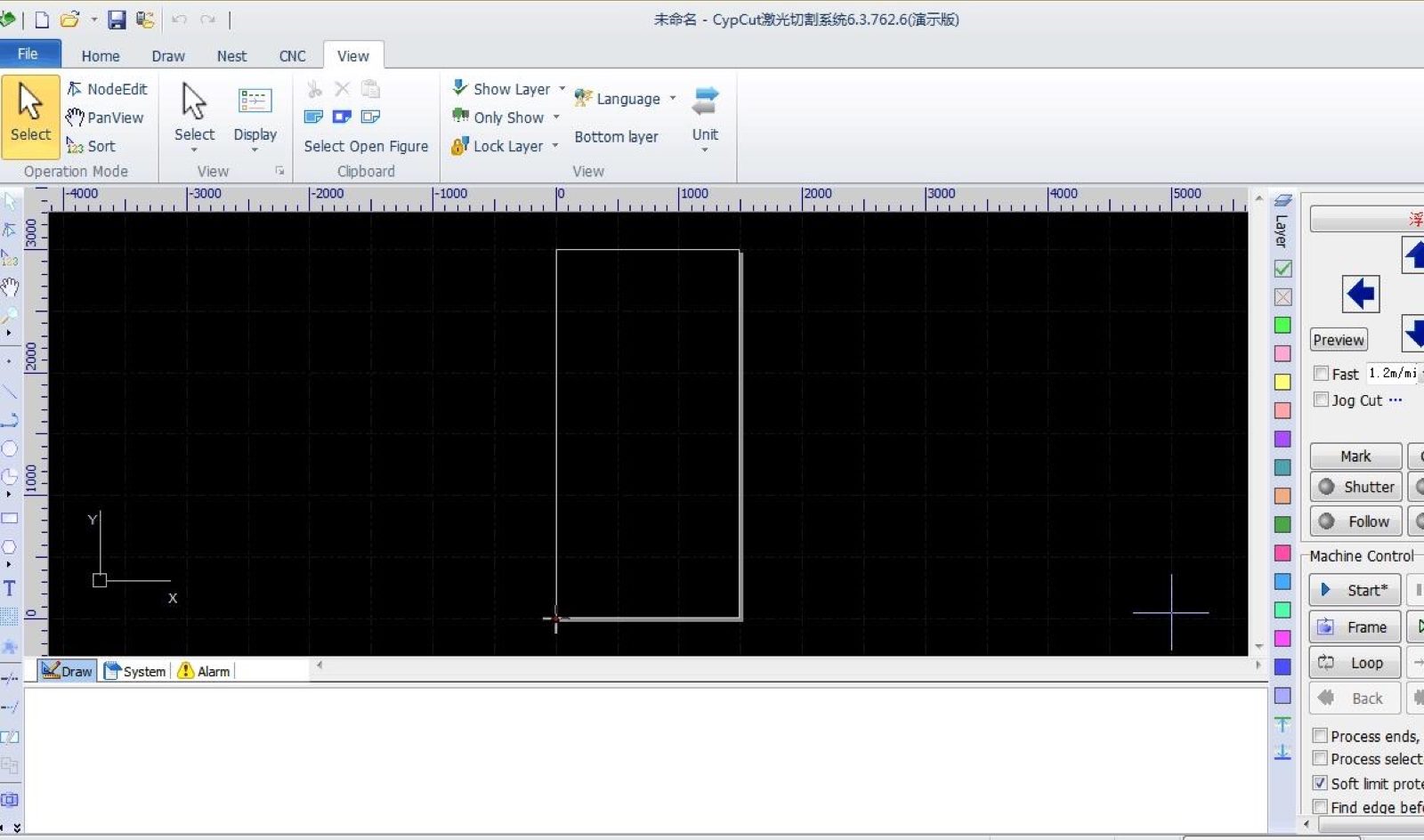Click the third outlined clipboard figure icon
Image resolution: width=1424 pixels, height=840 pixels.
pyautogui.click(x=370, y=117)
